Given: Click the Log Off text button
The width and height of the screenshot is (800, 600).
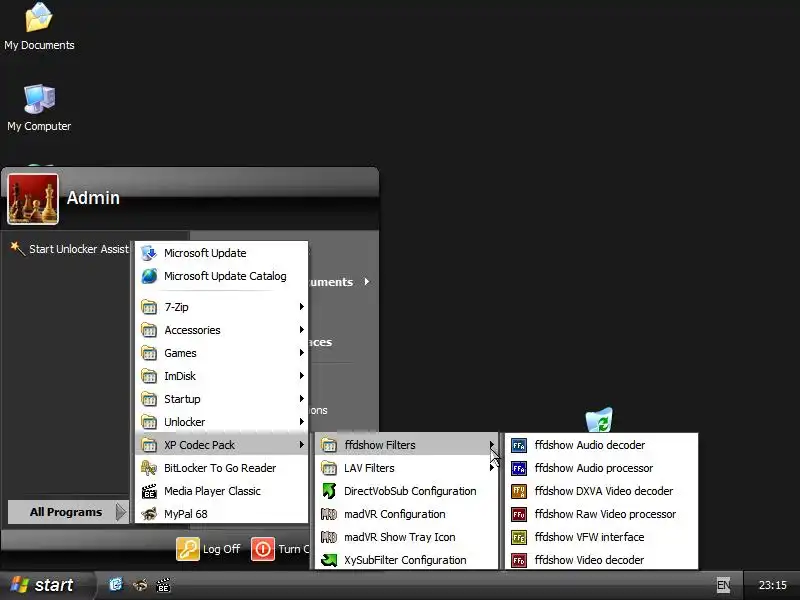Looking at the screenshot, I should tap(221, 549).
